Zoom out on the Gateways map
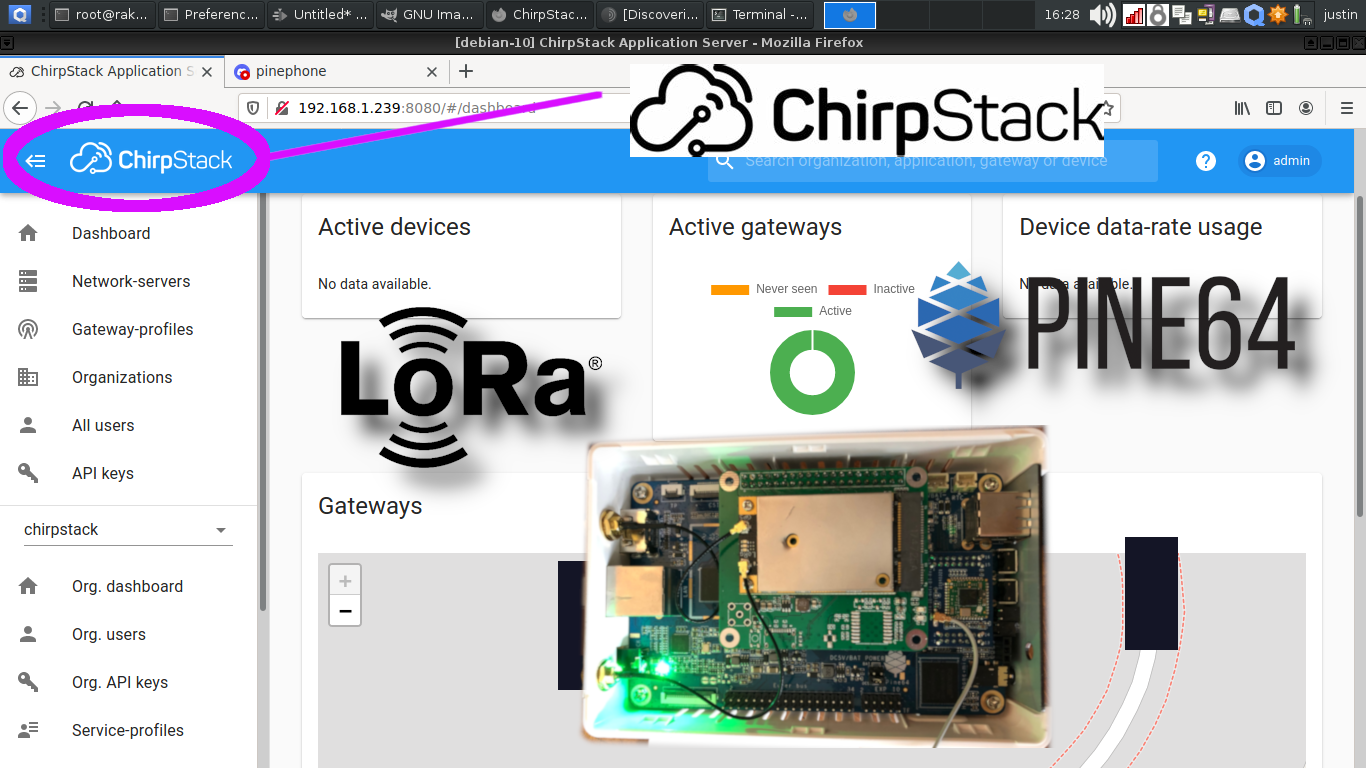This screenshot has height=768, width=1366. [345, 610]
